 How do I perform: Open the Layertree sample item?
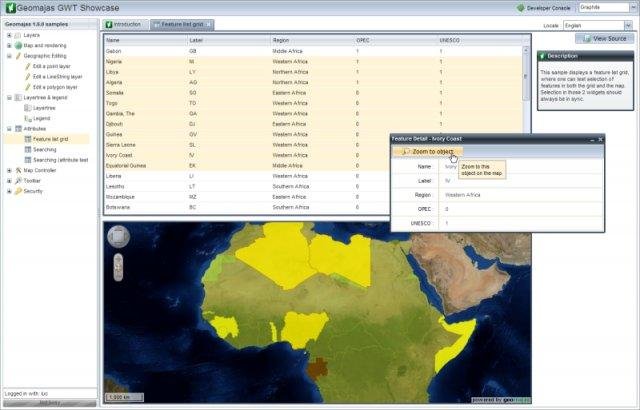(44, 108)
